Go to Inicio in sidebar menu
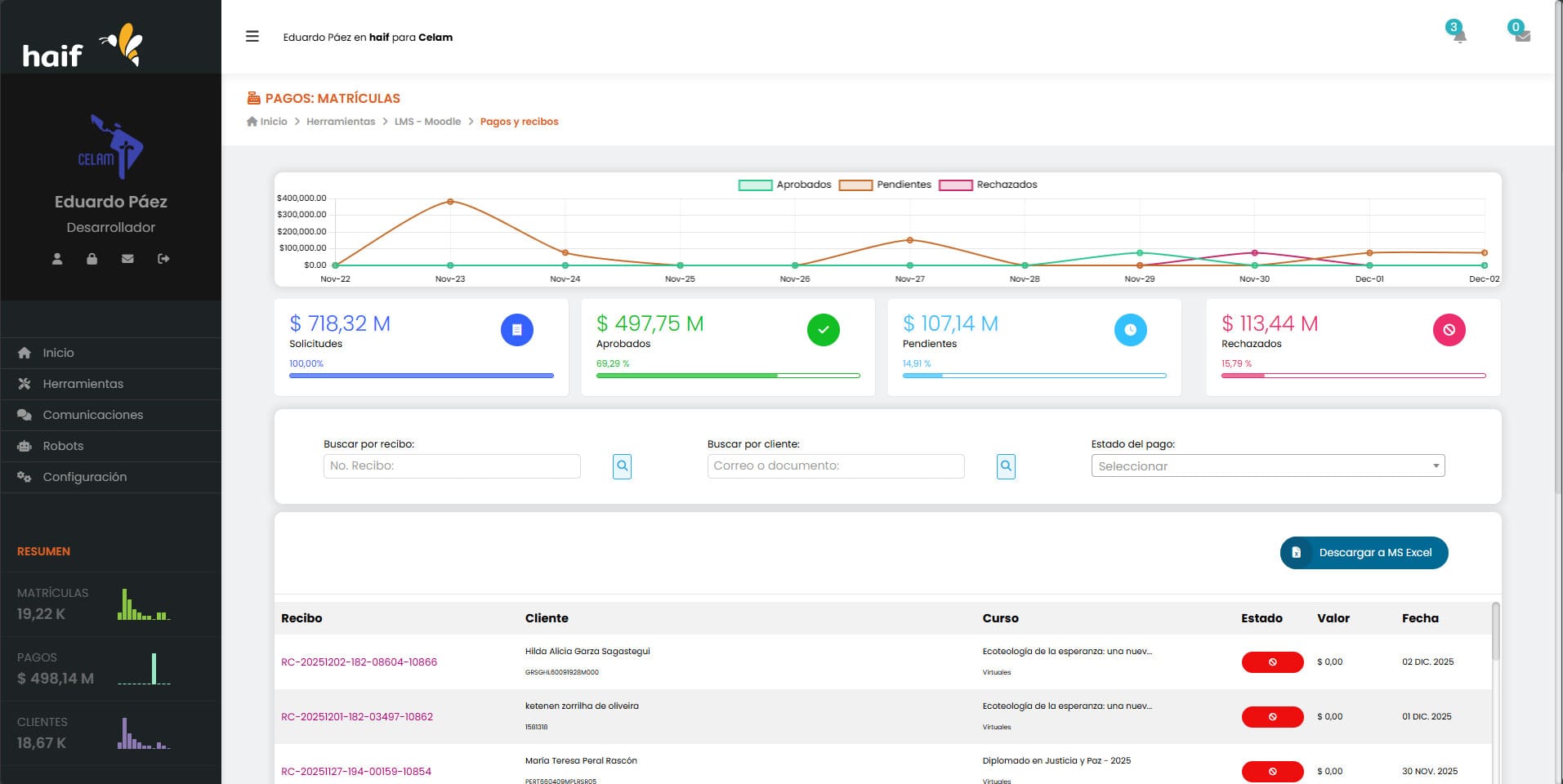The height and width of the screenshot is (784, 1563). tap(58, 353)
